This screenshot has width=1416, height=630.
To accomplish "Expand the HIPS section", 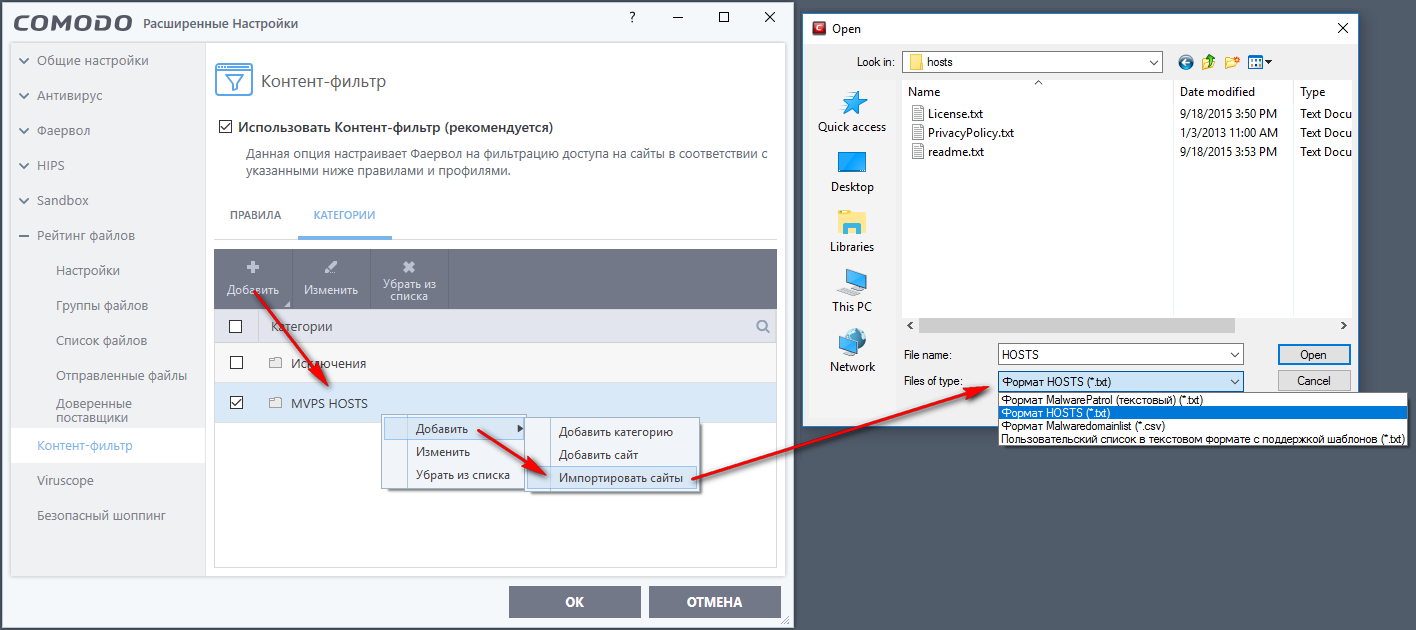I will pyautogui.click(x=24, y=166).
